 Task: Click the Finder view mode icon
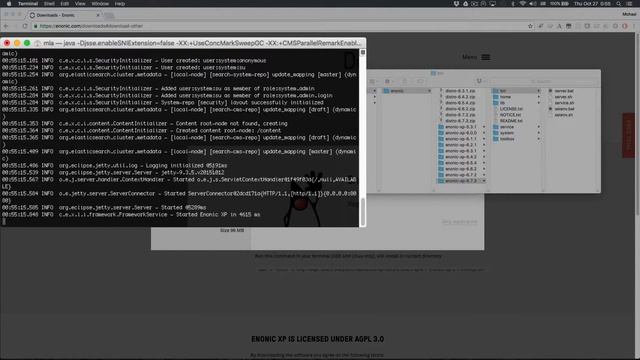coord(372,81)
